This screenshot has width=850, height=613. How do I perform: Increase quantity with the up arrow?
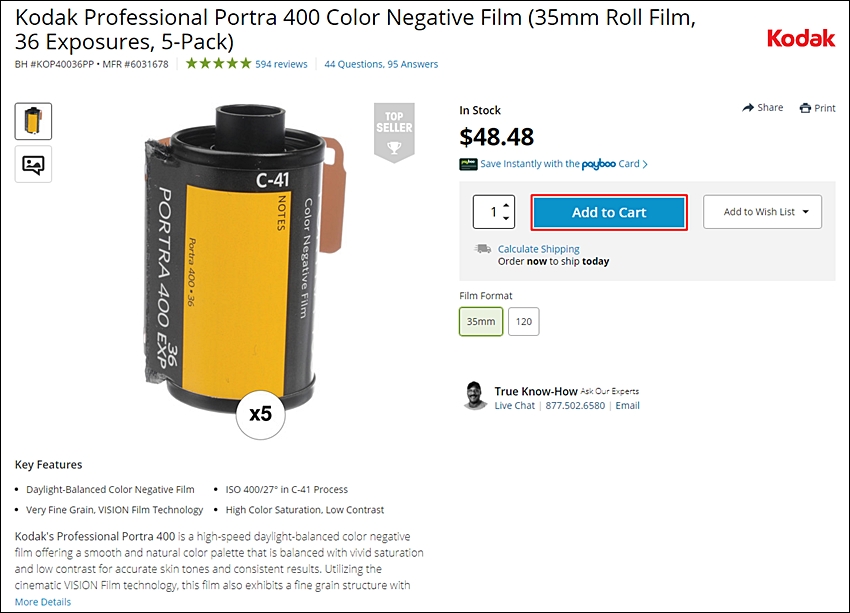[506, 205]
